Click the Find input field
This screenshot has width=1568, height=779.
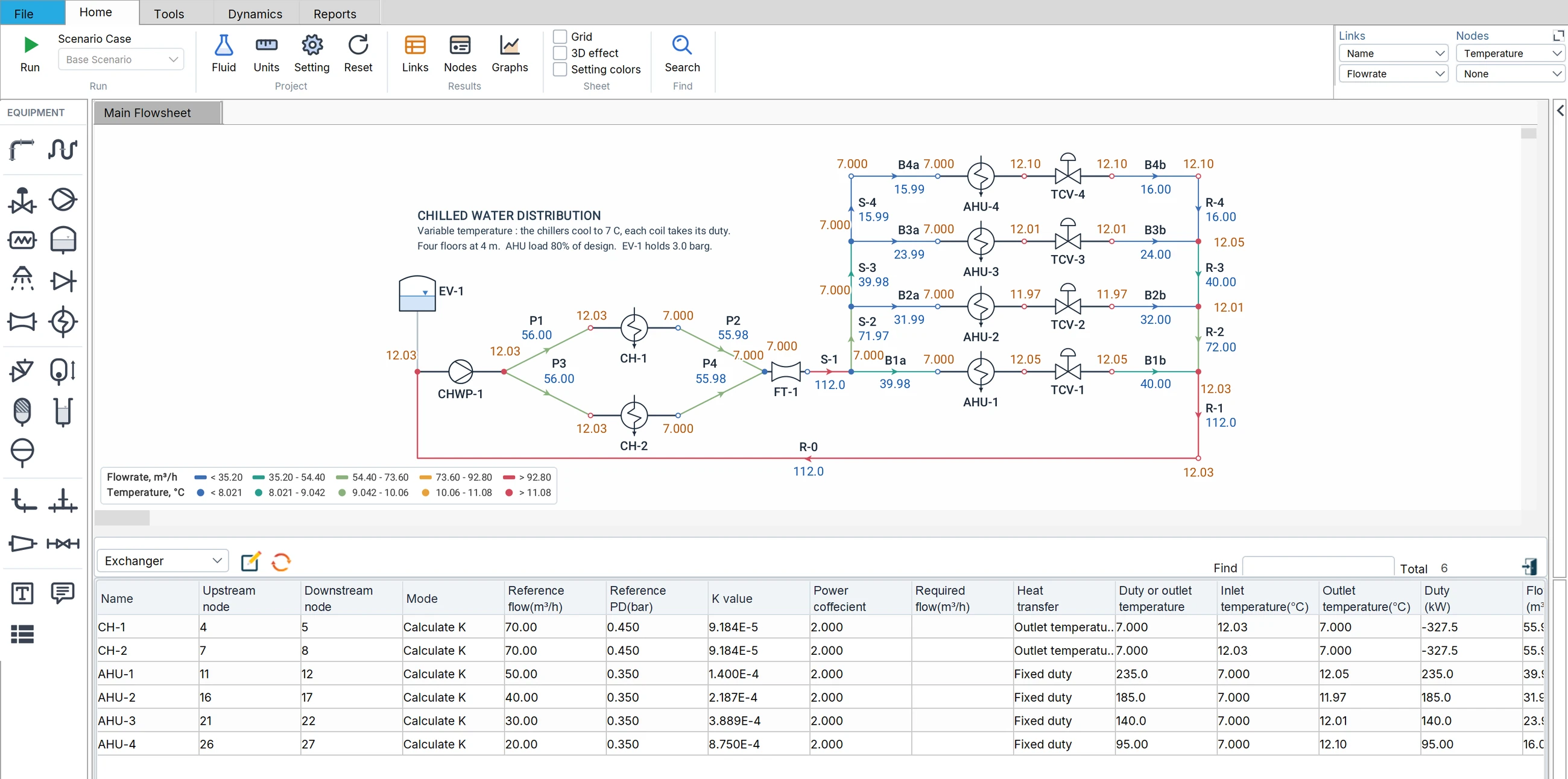(1318, 567)
